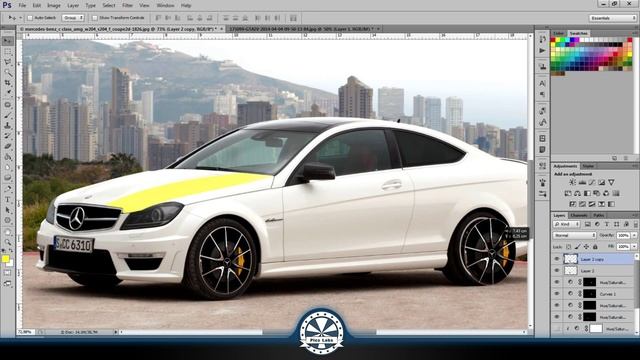Image resolution: width=640 pixels, height=360 pixels.
Task: Enable Show Transform Controls checkbox
Action: [95, 18]
